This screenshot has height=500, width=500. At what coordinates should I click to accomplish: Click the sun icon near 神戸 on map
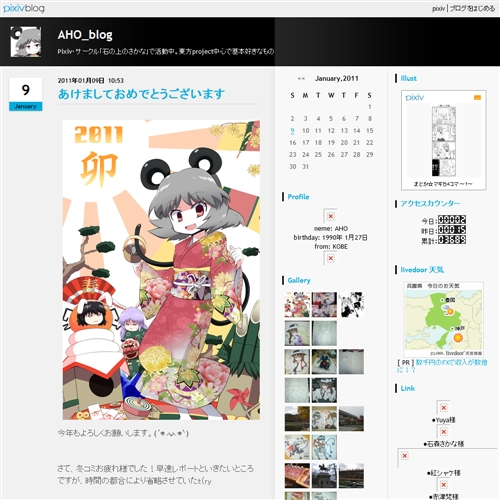tap(458, 338)
